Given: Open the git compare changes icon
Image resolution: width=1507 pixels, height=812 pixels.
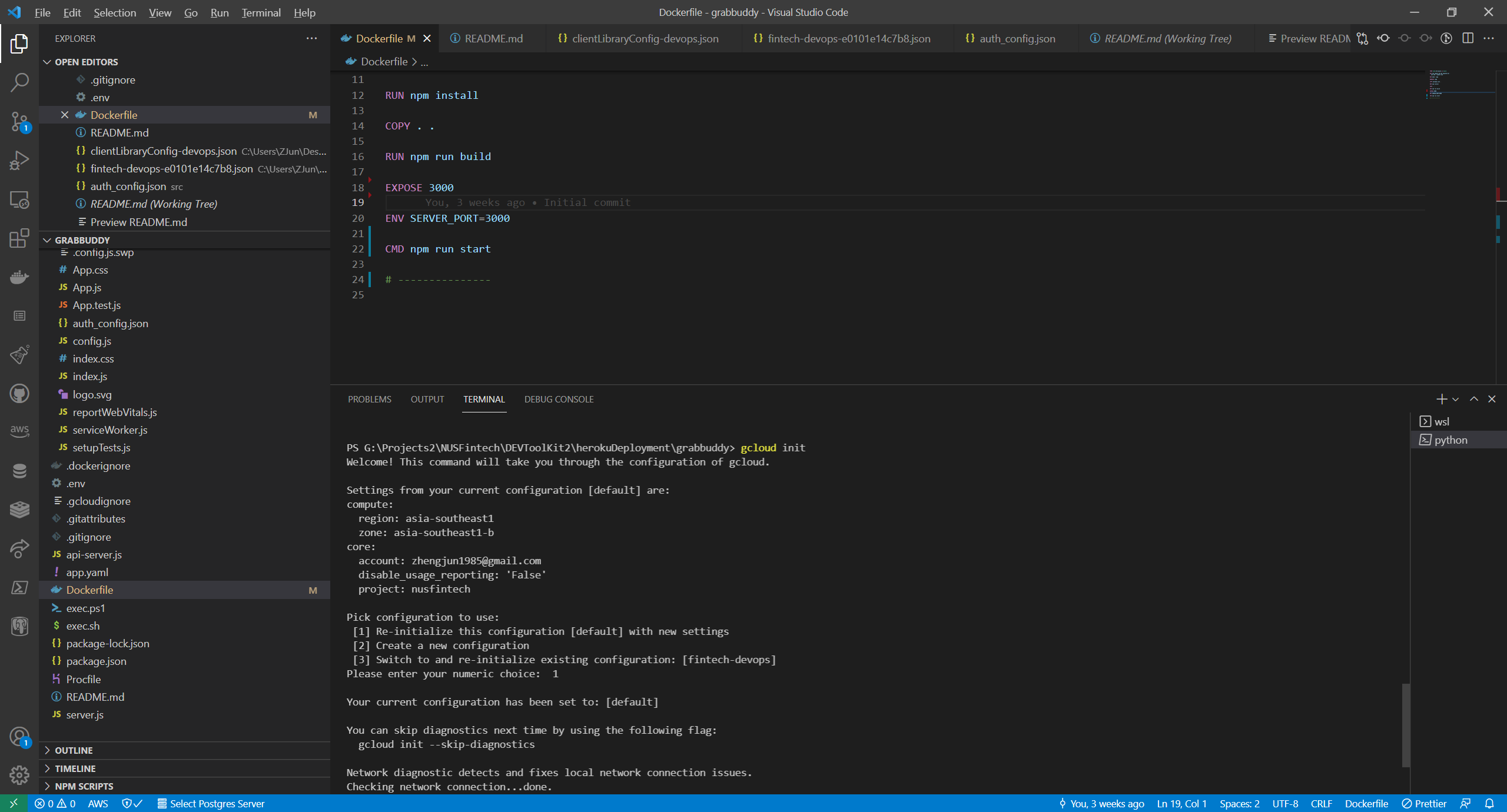Looking at the screenshot, I should [x=1362, y=38].
